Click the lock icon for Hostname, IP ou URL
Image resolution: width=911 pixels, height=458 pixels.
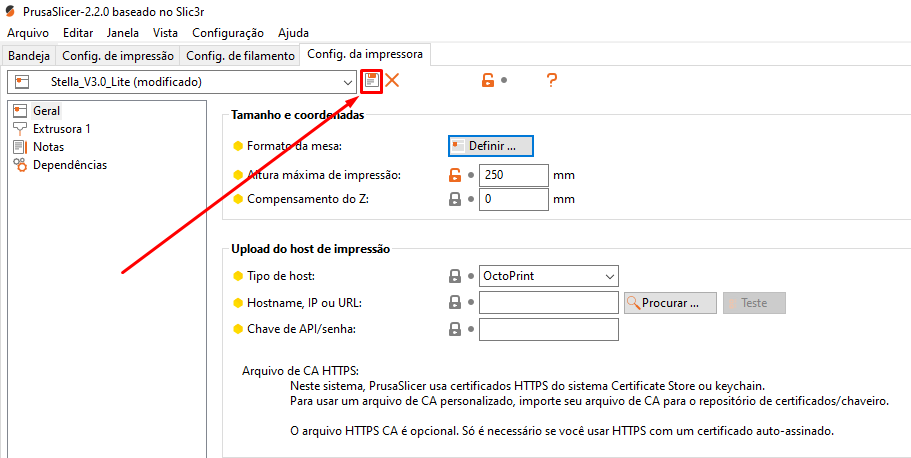coord(455,302)
